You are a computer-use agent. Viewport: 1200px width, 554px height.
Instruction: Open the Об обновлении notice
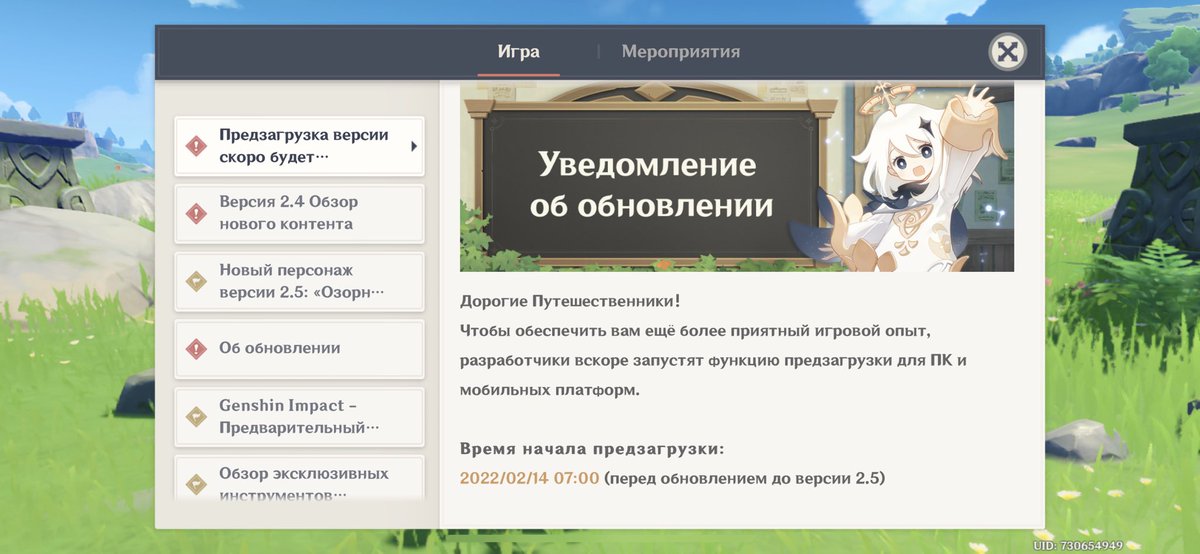coord(299,348)
